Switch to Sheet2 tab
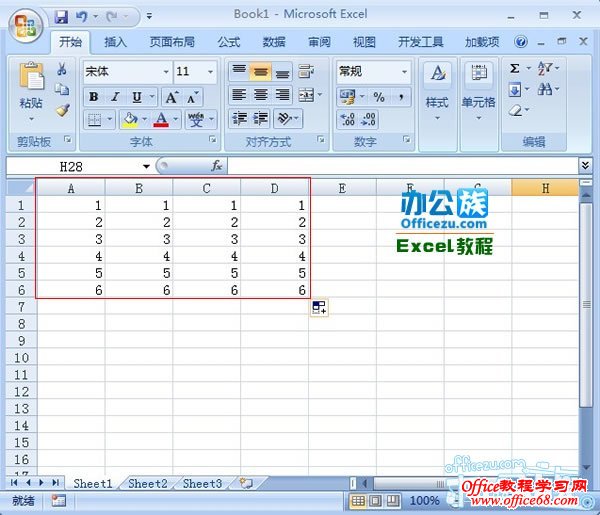The image size is (600, 515). 148,484
